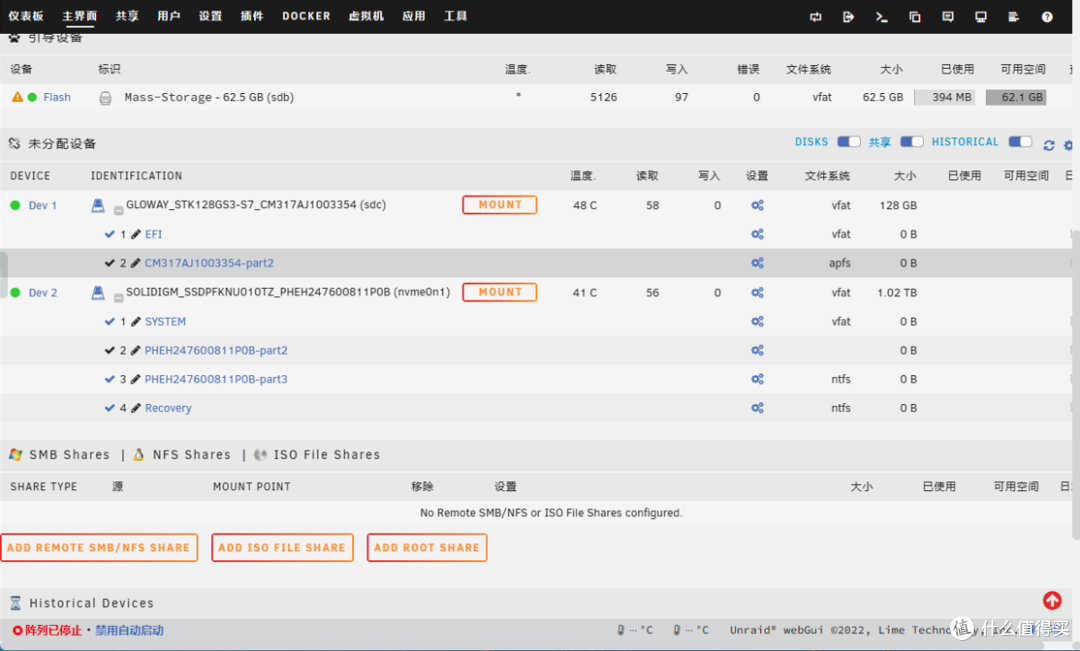Viewport: 1080px width, 651px height.
Task: Toggle checkmark for SYSTEM partition
Action: click(110, 322)
